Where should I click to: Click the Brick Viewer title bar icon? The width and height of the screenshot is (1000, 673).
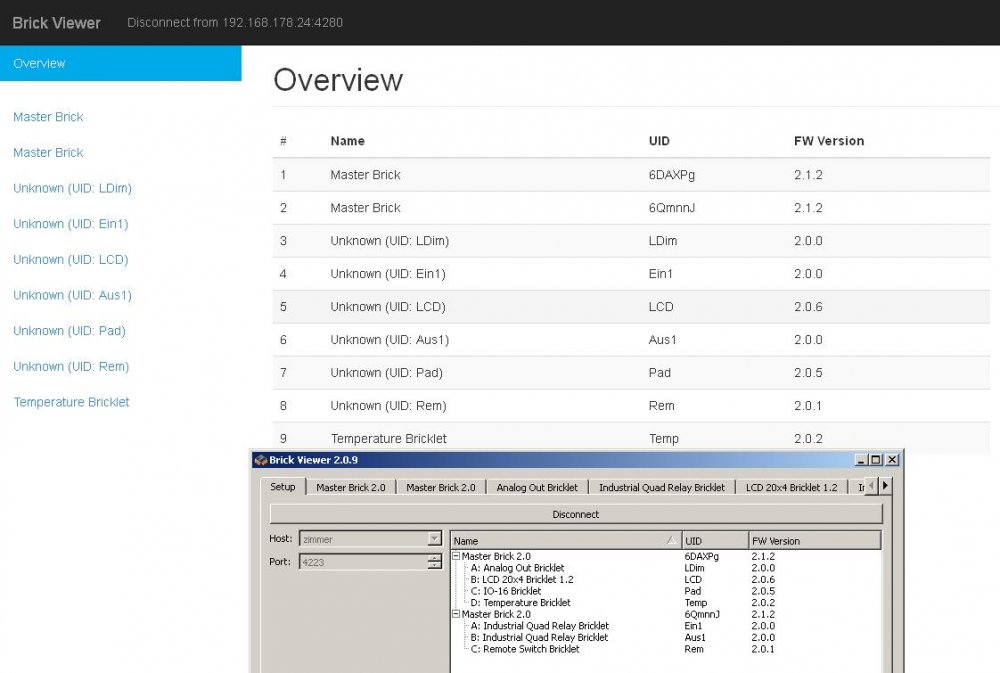[261, 460]
